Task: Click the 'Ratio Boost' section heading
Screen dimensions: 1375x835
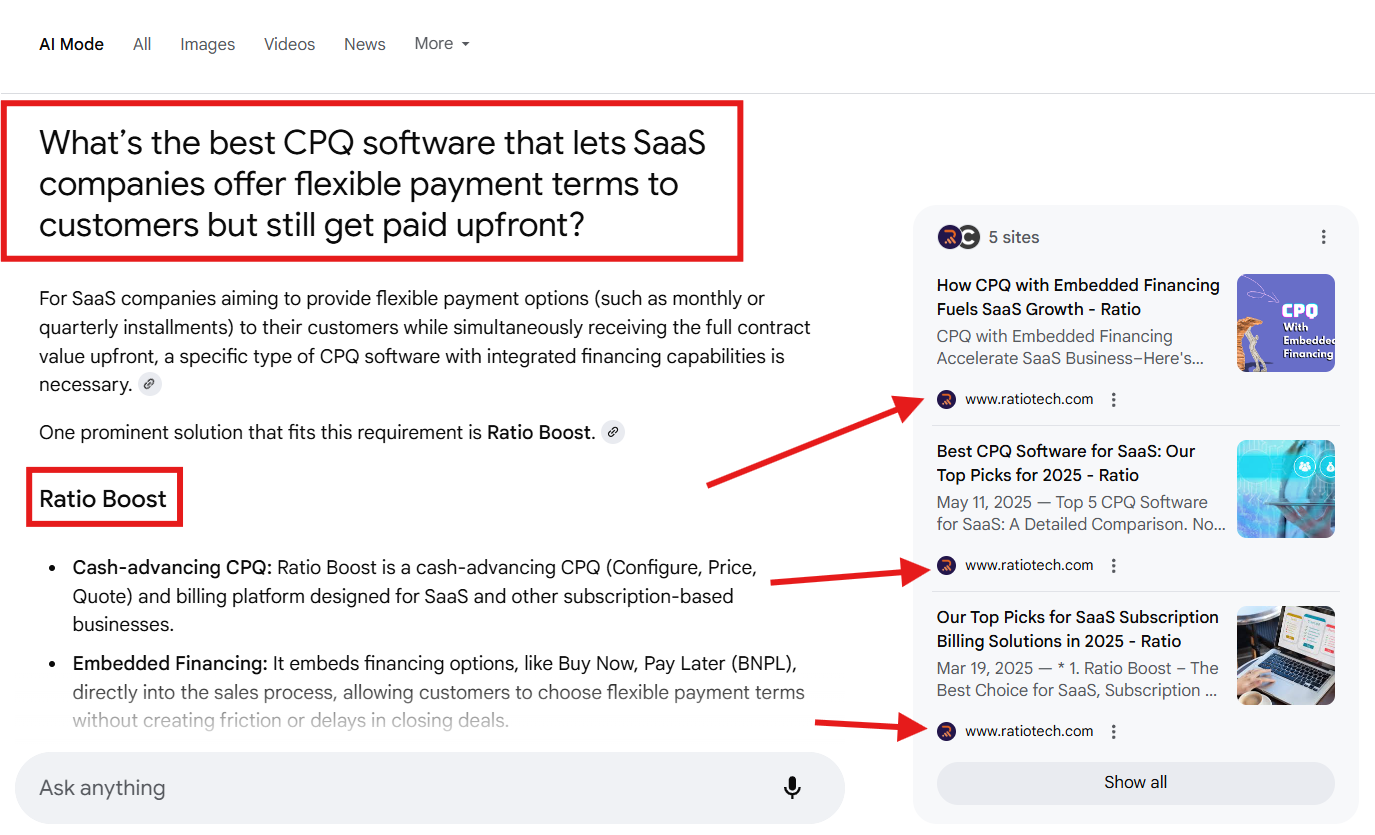Action: [x=103, y=498]
